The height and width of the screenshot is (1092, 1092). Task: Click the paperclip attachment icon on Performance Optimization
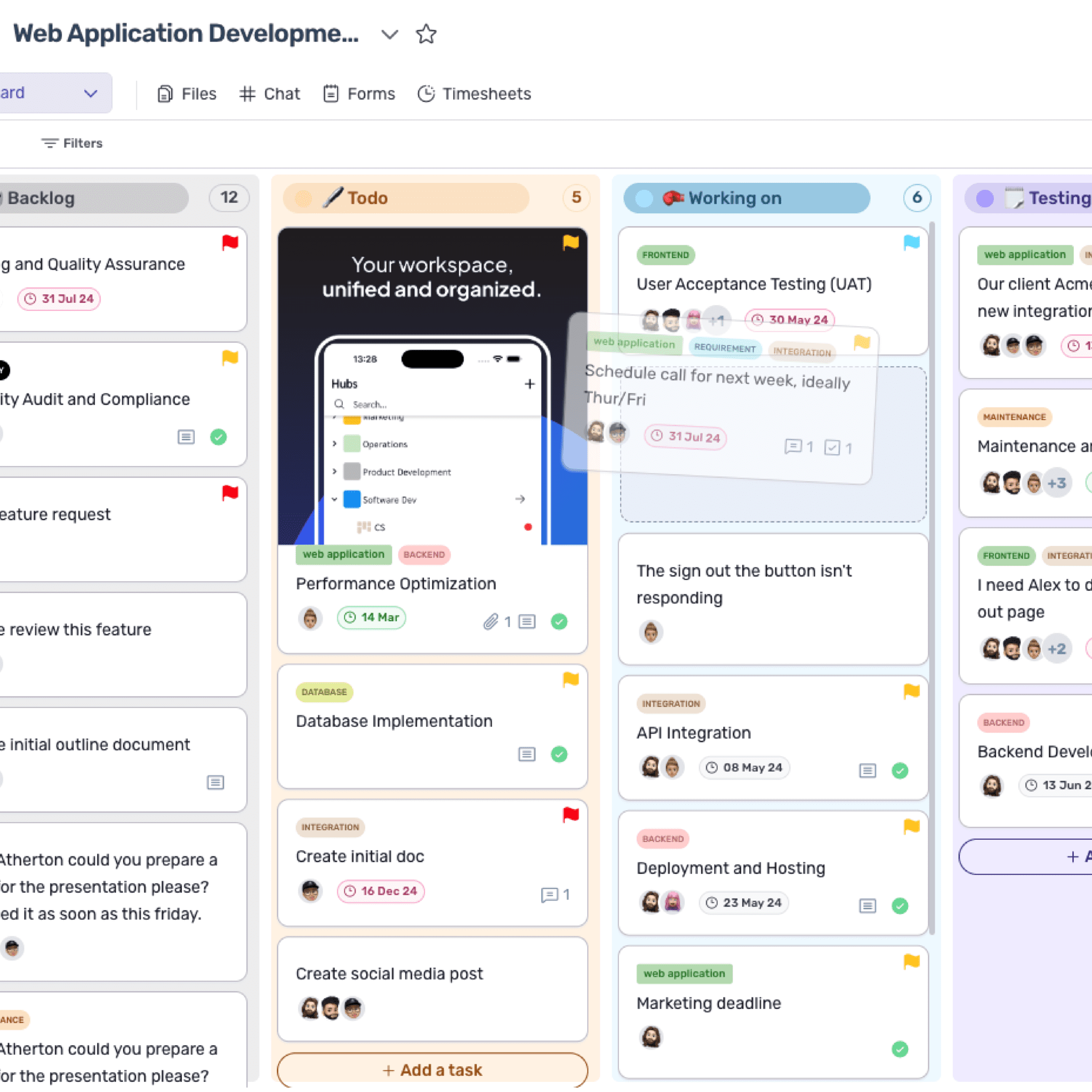492,621
